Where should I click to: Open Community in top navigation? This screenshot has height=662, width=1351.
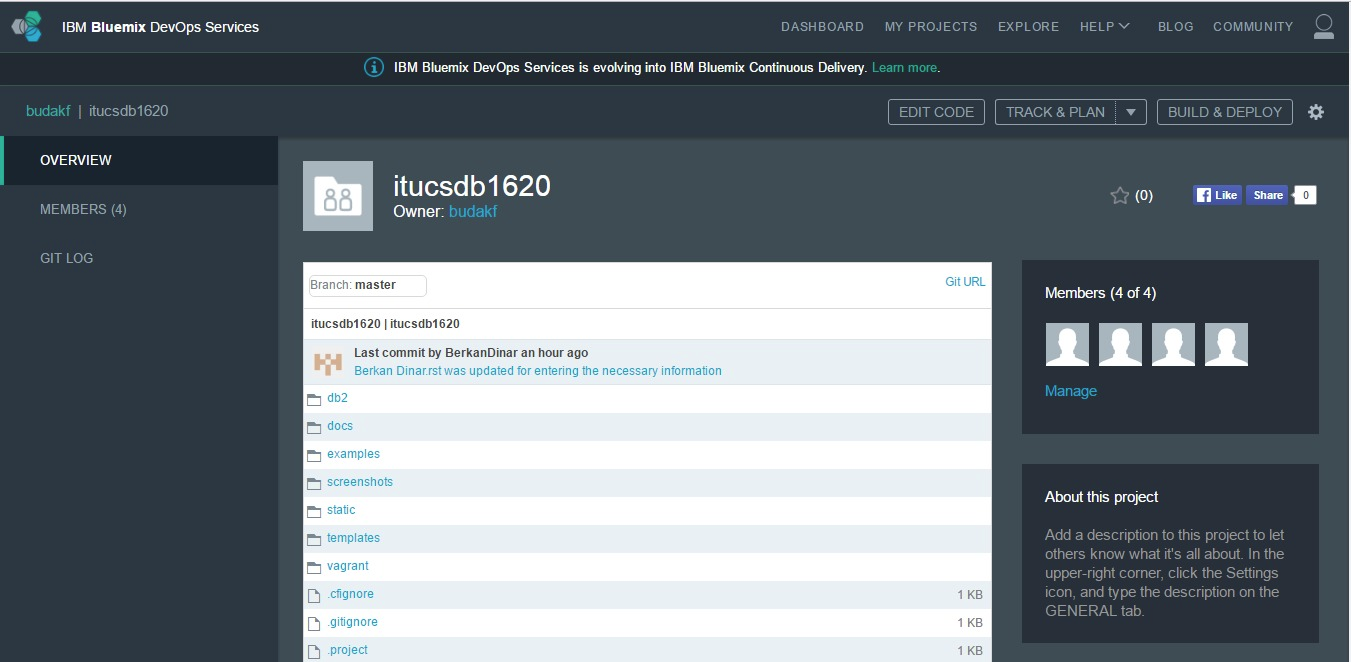1253,27
